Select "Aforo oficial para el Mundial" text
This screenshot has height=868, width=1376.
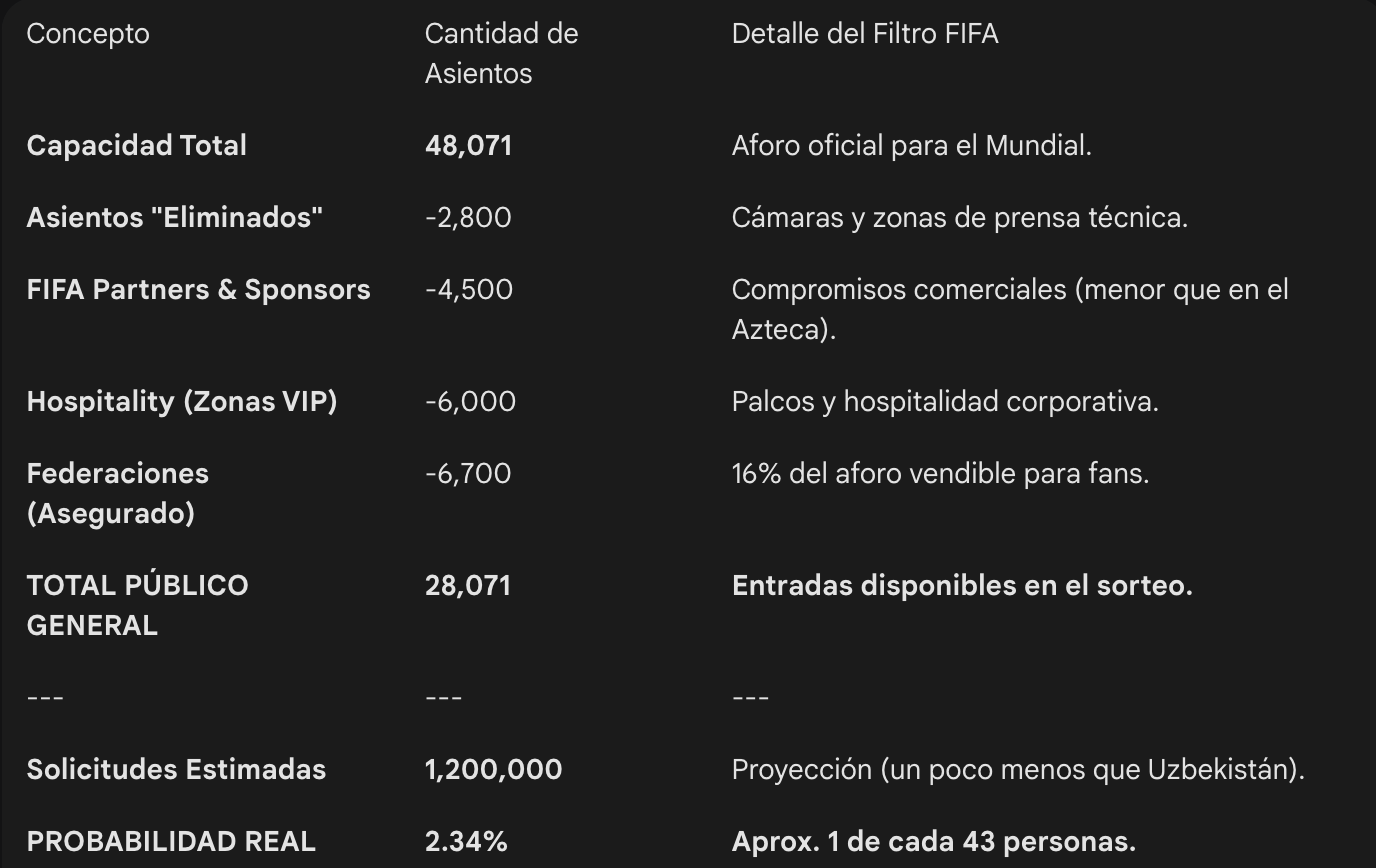click(x=911, y=146)
